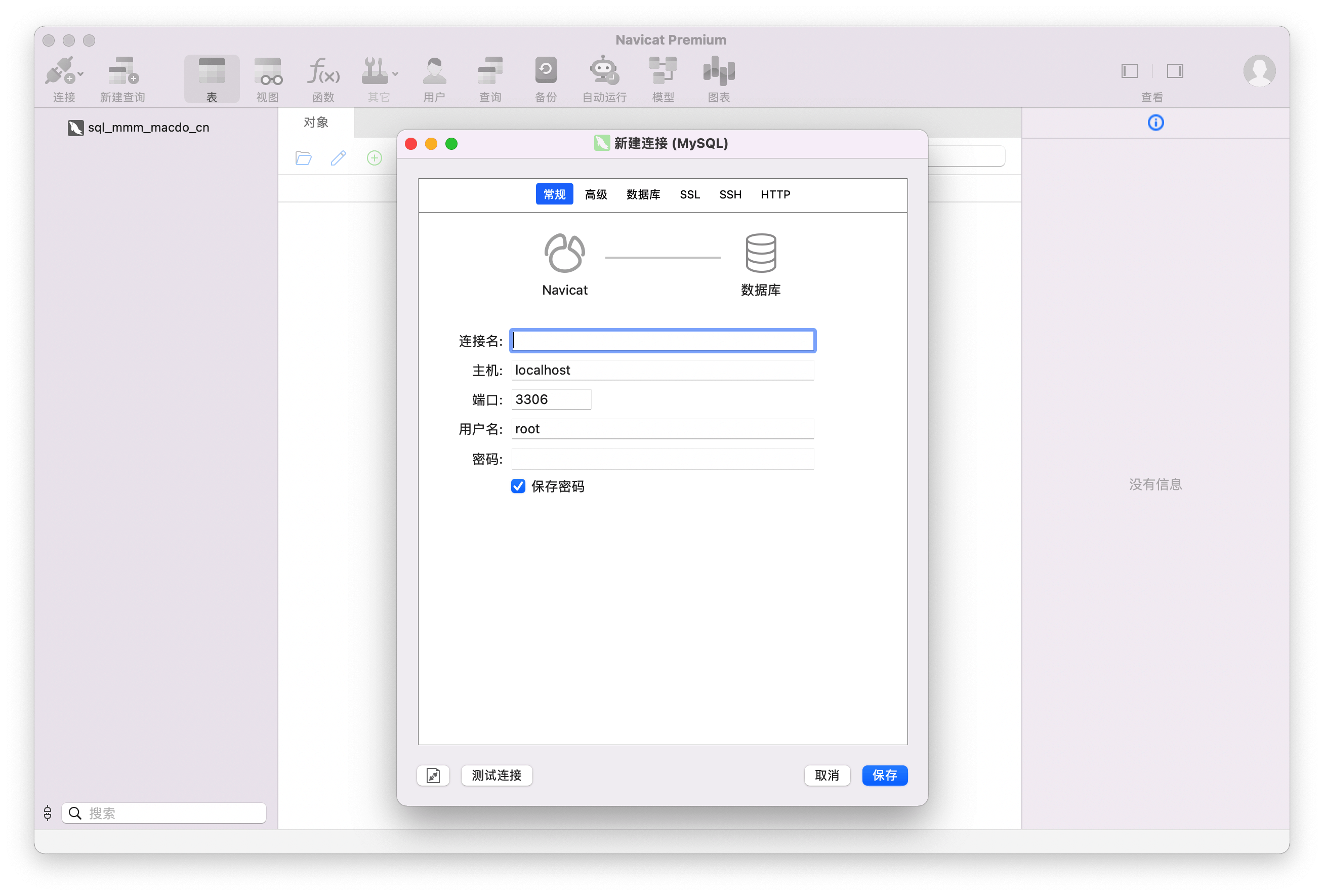Open the 模型 (Model) toolbar icon

(663, 71)
